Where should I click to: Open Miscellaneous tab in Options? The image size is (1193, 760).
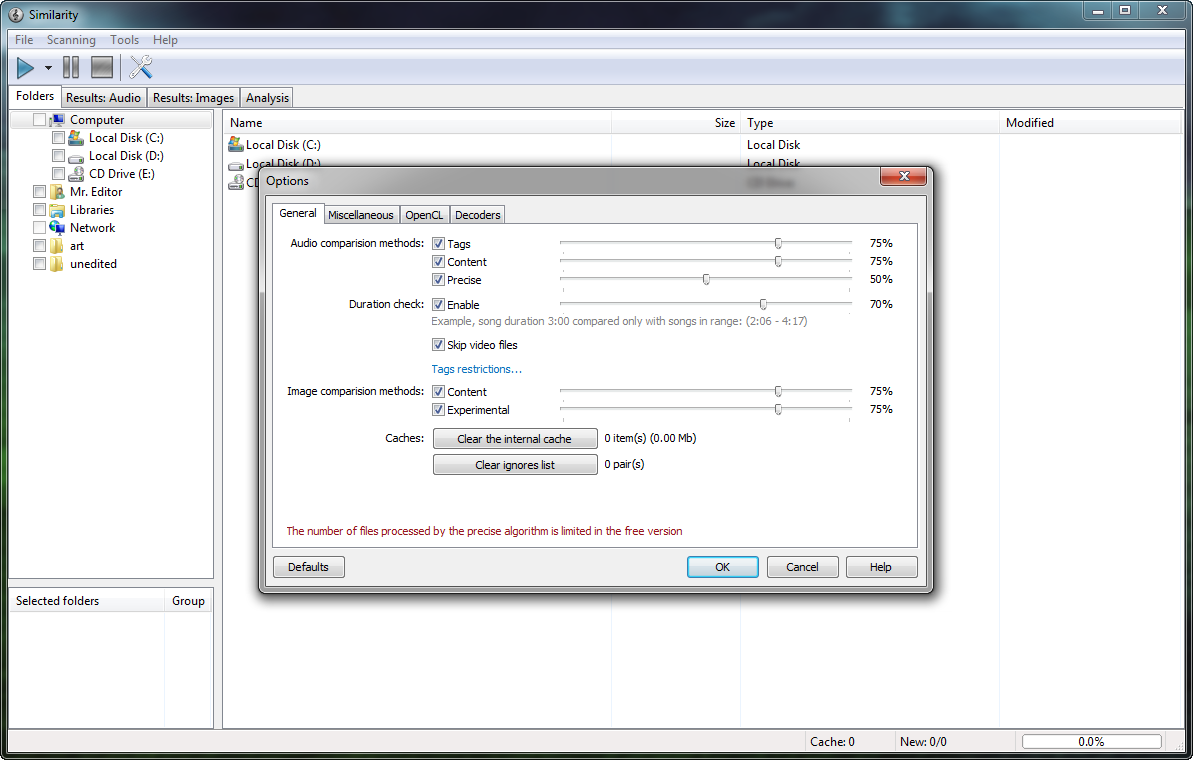click(361, 215)
